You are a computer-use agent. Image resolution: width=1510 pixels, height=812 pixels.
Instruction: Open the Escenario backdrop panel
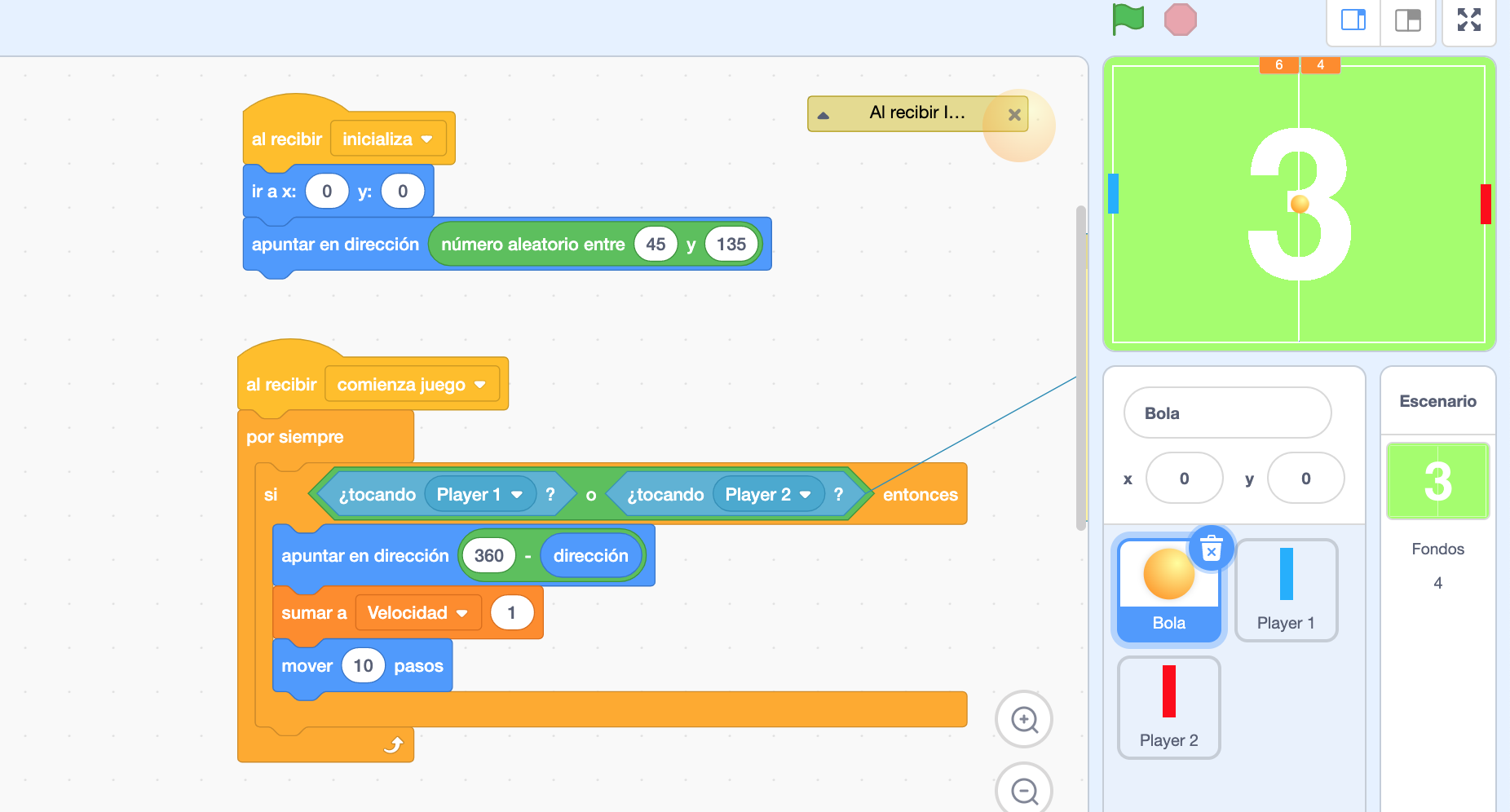click(x=1437, y=401)
